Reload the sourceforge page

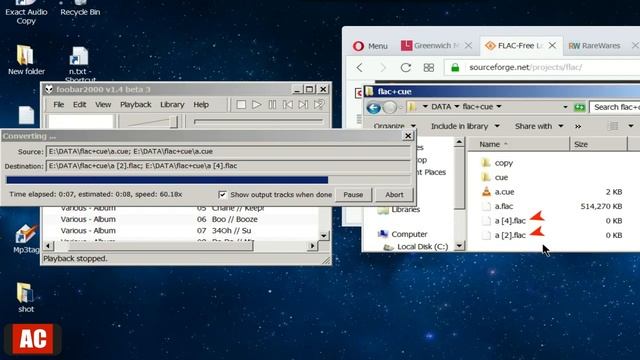[405, 67]
